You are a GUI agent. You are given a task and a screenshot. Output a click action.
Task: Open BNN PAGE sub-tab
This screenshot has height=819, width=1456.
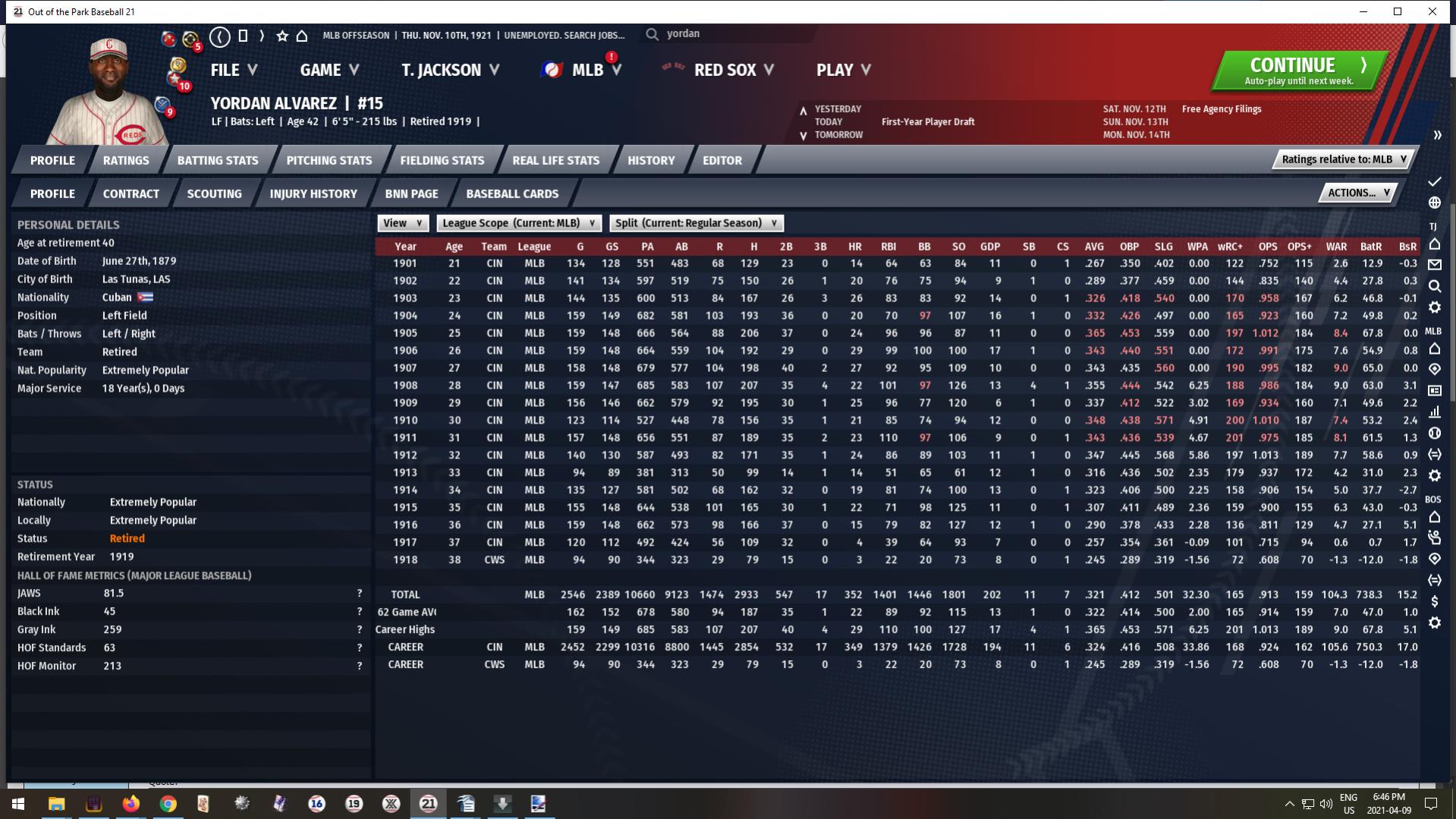coord(411,194)
